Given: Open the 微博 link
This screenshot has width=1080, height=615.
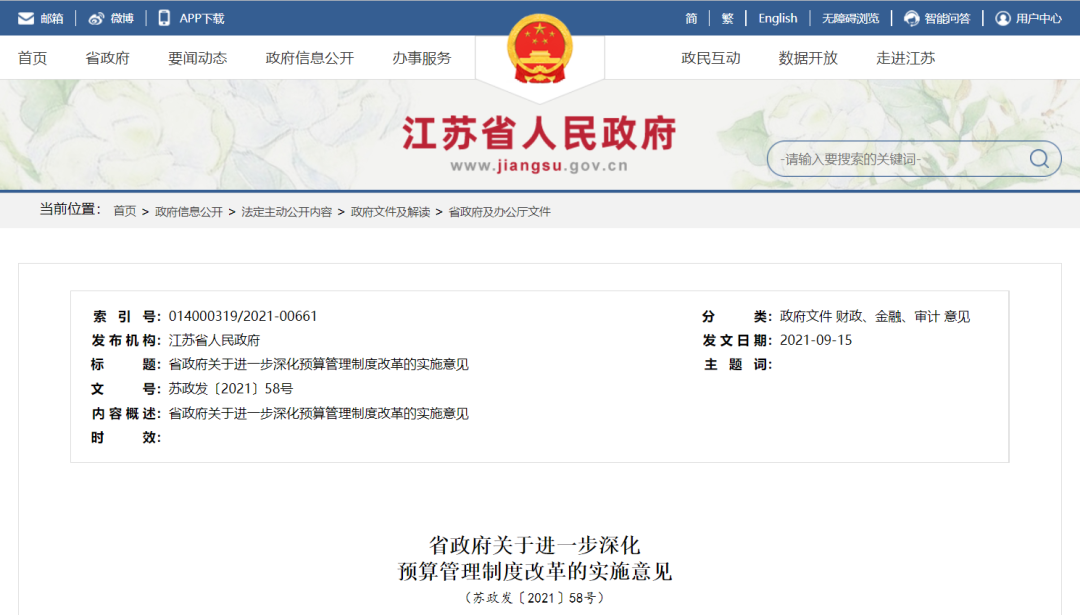Looking at the screenshot, I should pyautogui.click(x=122, y=19).
